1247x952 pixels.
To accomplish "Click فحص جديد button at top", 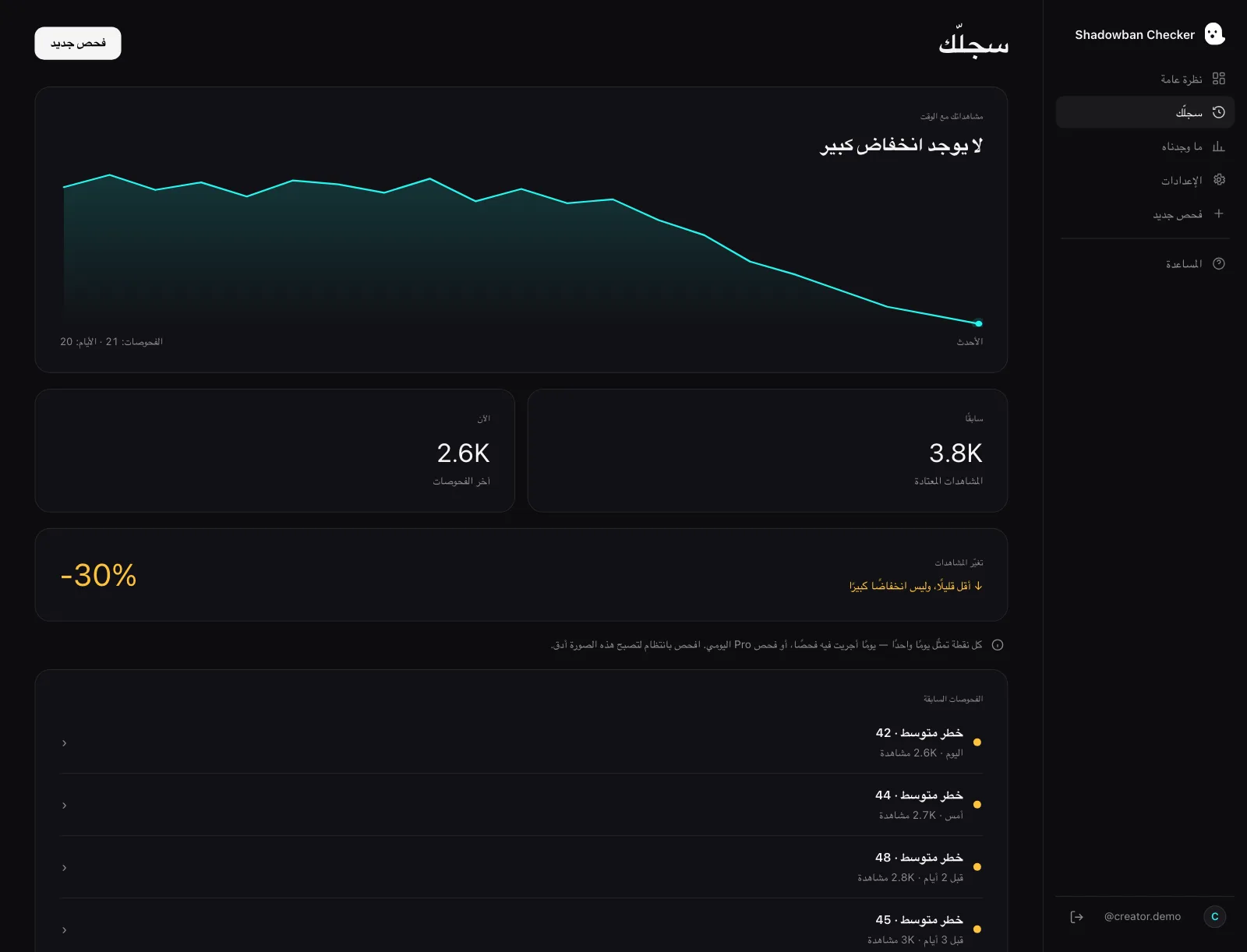I will 78,44.
